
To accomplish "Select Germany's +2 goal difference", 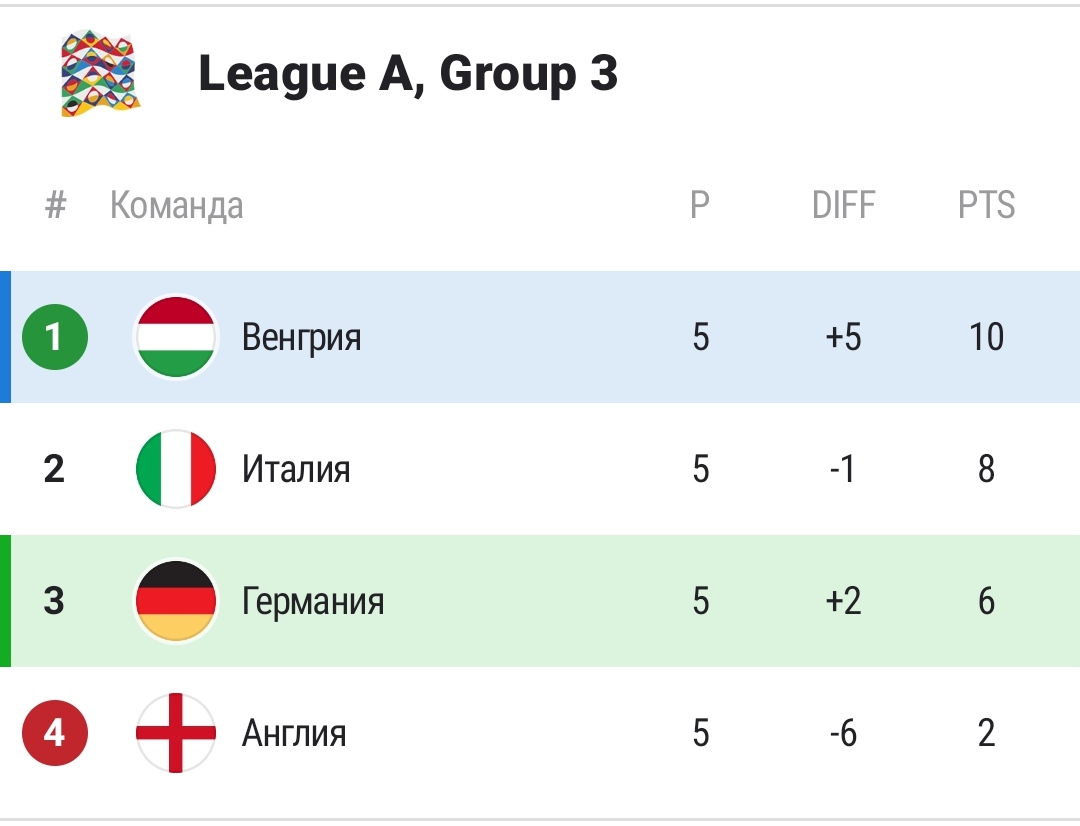I will (843, 601).
